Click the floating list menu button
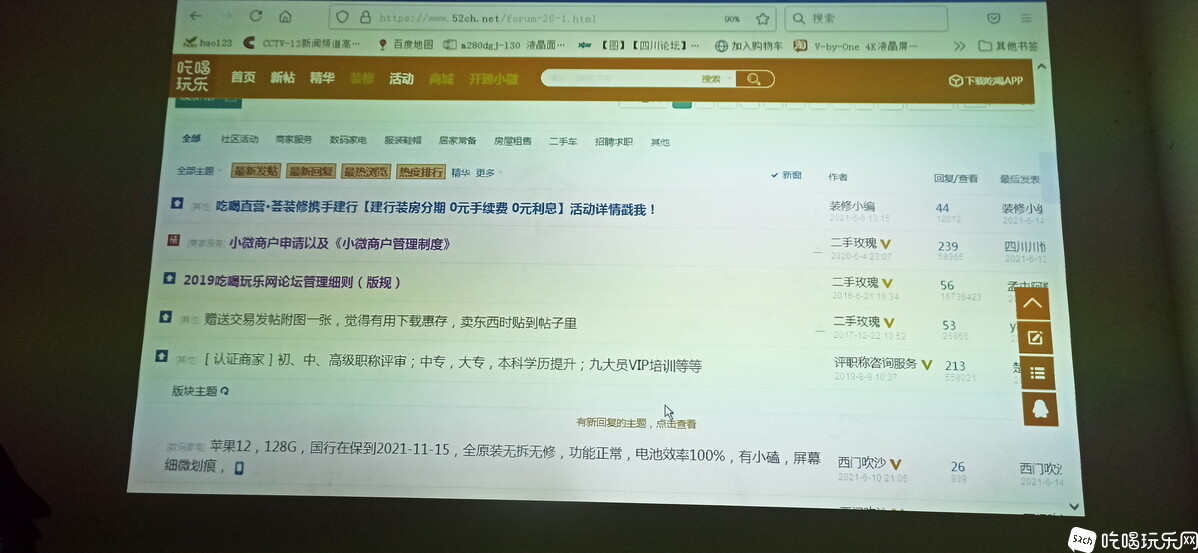 click(1038, 374)
